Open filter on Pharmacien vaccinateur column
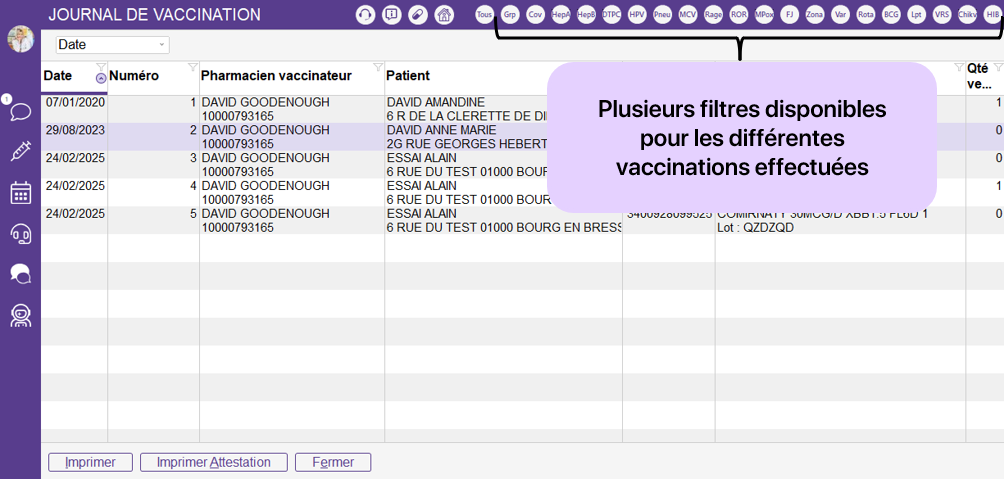Viewport: 1004px width, 479px height. click(x=377, y=68)
